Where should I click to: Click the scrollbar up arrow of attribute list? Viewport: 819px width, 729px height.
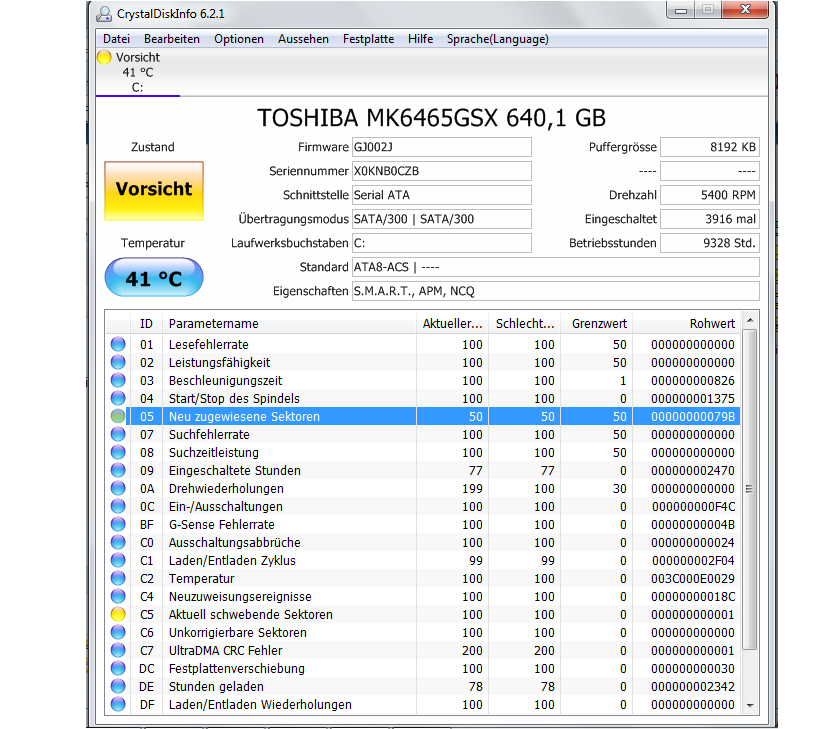(x=750, y=320)
